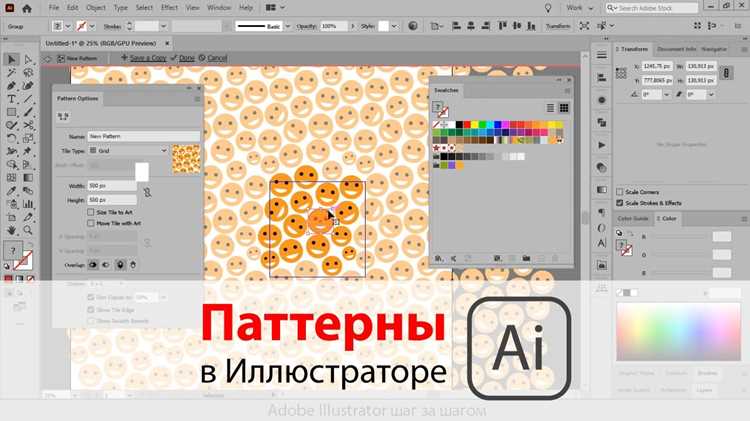Pick a color from the spectrum bar
This screenshot has width=750, height=421.
point(678,332)
